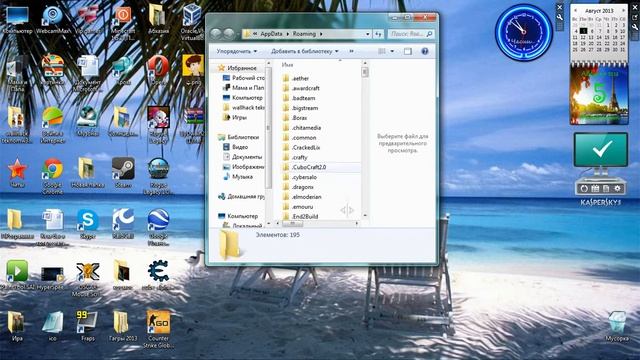Open Kaspersky gadget settings gear
The image size is (640, 360).
[x=617, y=189]
